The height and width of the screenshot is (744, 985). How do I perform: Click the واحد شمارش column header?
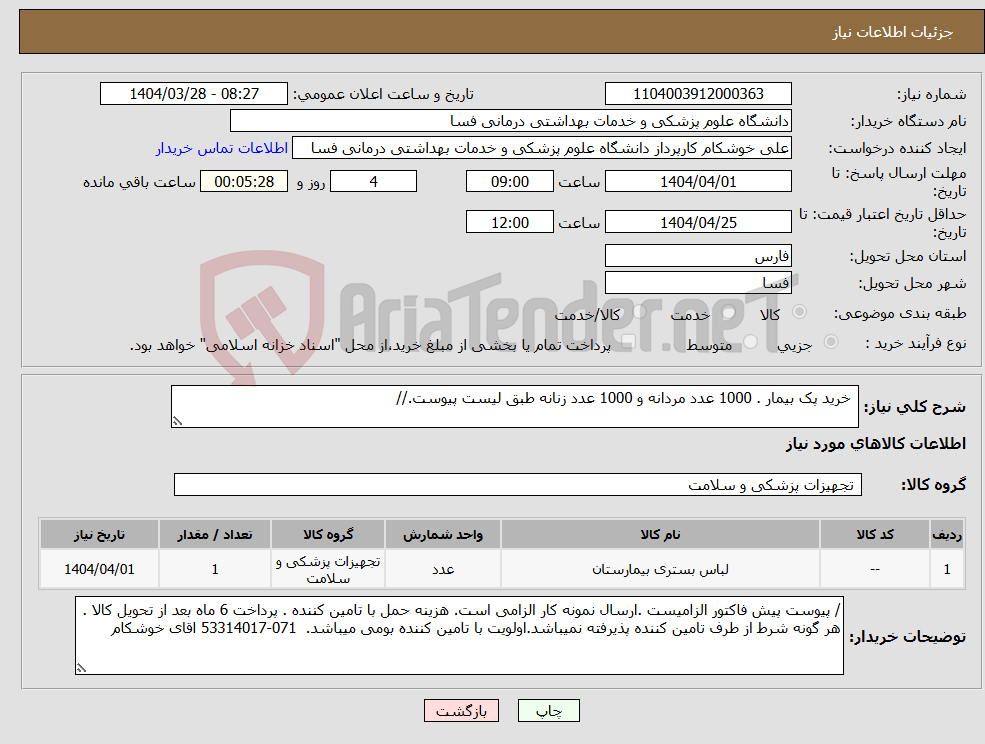click(443, 534)
